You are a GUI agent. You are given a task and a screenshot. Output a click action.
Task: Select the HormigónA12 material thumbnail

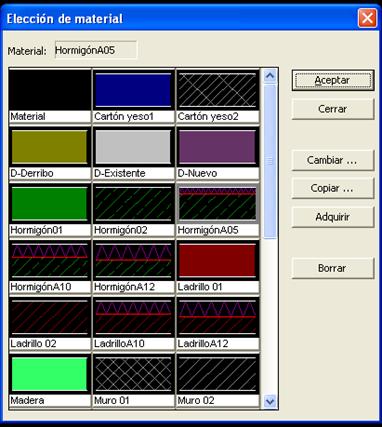pos(133,260)
